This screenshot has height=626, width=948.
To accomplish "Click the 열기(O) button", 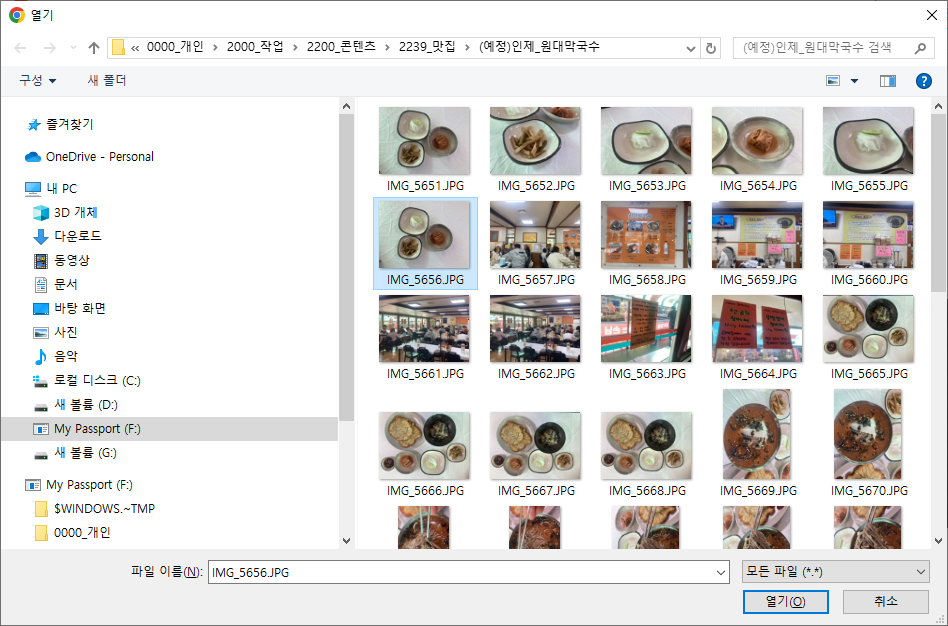I will (785, 602).
